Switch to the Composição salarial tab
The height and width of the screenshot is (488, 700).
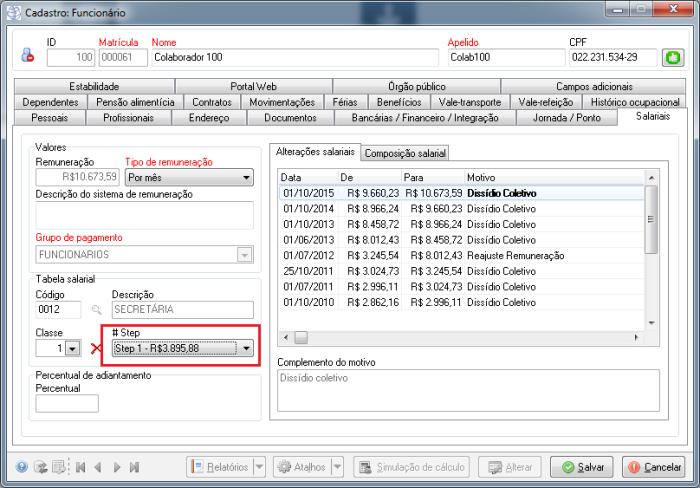(405, 153)
